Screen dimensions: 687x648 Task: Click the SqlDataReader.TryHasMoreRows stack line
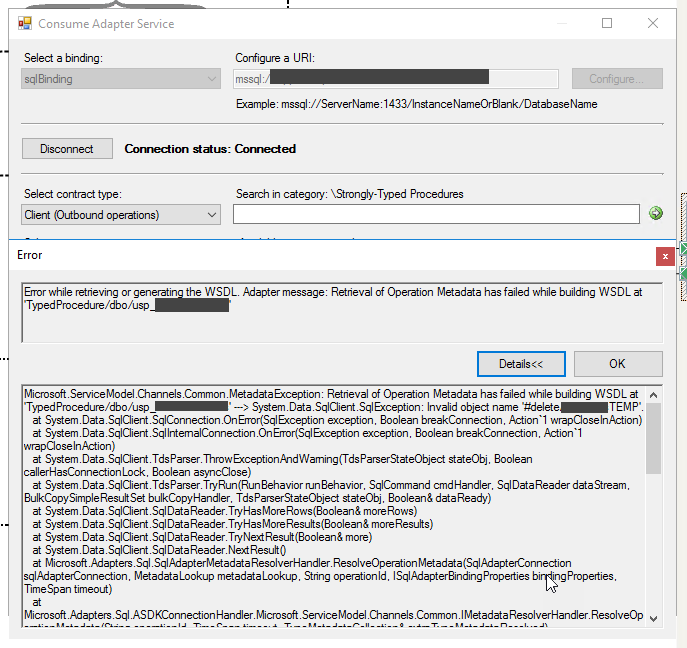225,511
